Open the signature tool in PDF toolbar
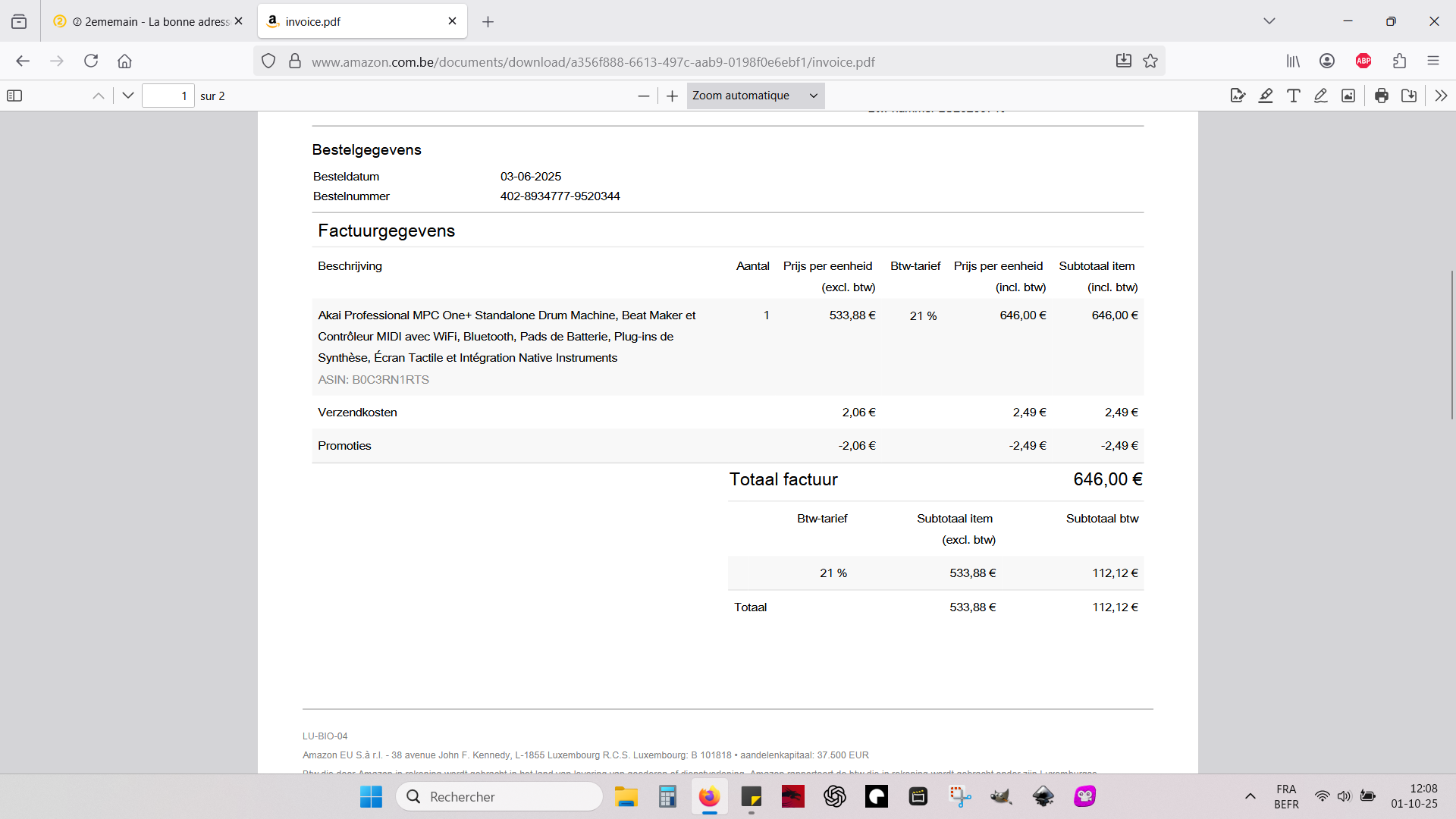 pyautogui.click(x=1238, y=96)
